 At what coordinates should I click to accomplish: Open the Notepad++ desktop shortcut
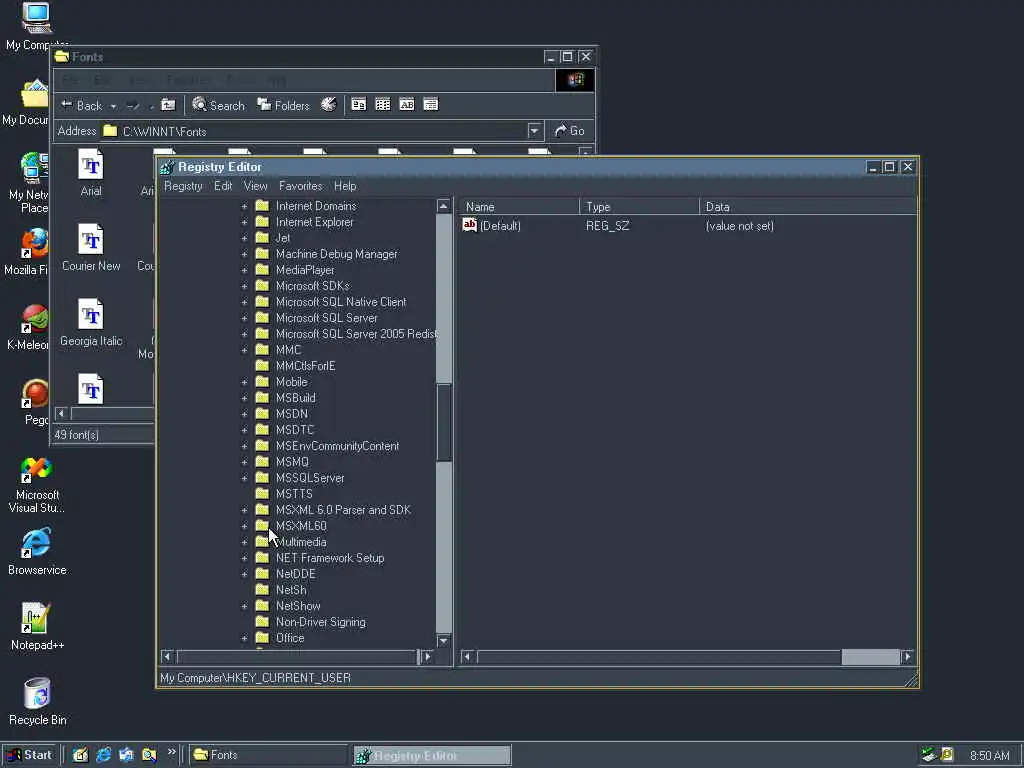pyautogui.click(x=37, y=627)
